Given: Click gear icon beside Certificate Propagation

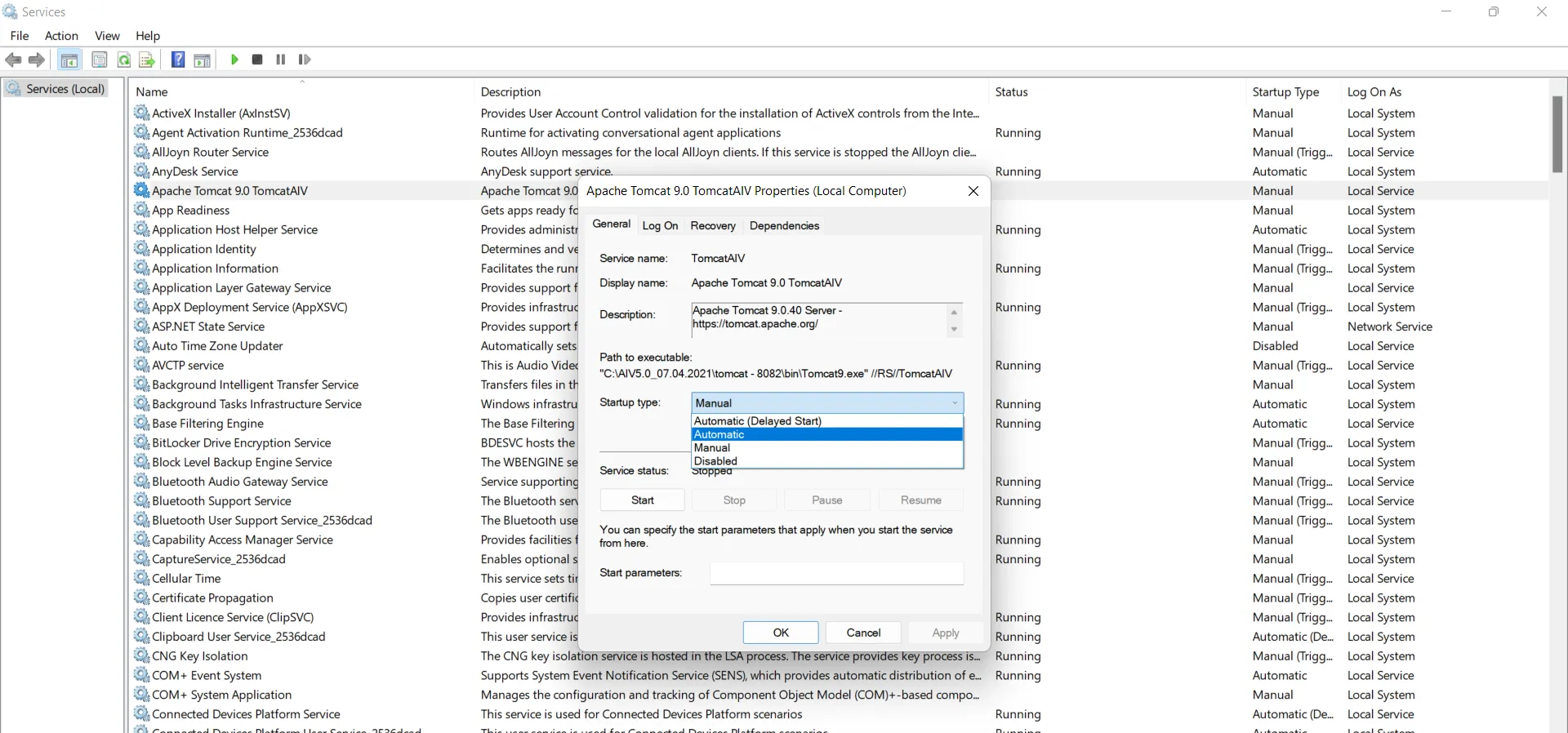Looking at the screenshot, I should [x=142, y=598].
